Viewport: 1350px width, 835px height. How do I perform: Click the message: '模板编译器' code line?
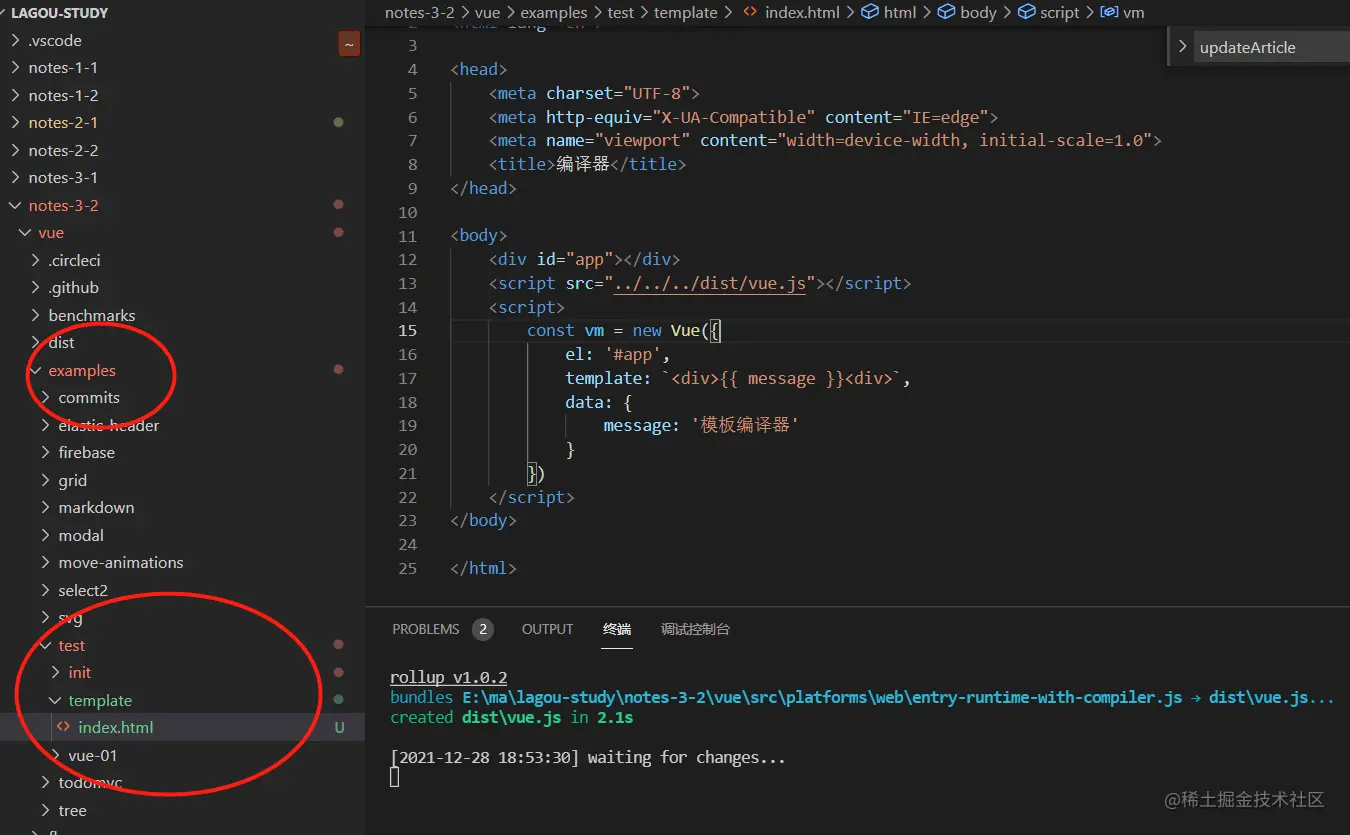(700, 426)
